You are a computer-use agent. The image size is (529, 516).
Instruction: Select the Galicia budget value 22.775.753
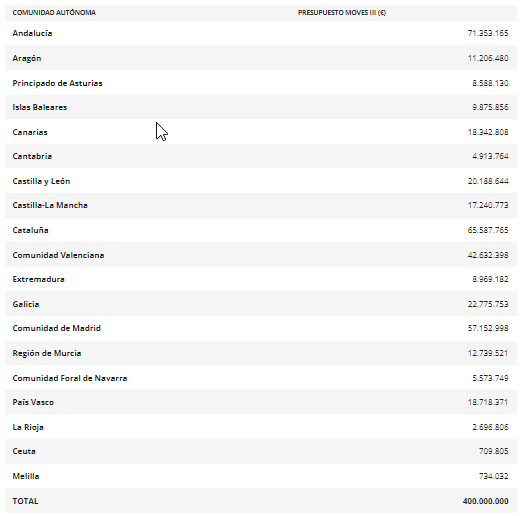pos(488,304)
